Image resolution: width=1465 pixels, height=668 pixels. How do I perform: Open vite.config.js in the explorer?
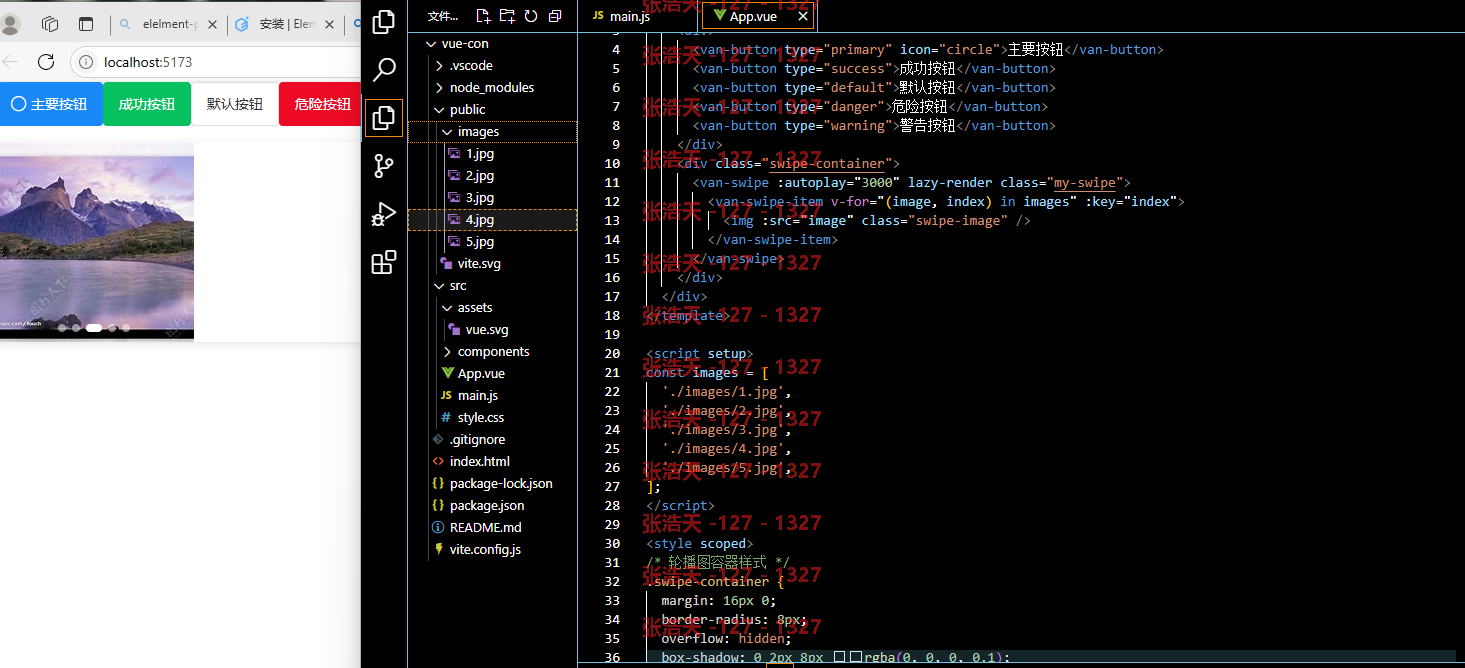pos(485,550)
